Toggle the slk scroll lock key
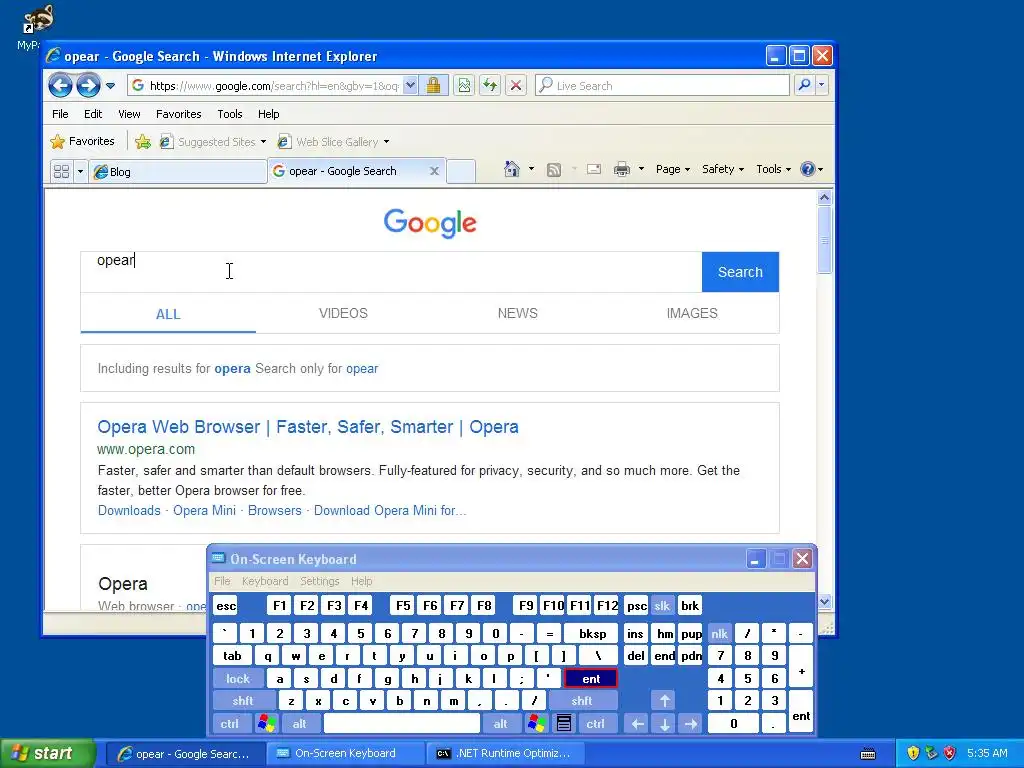The height and width of the screenshot is (768, 1024). 662,605
